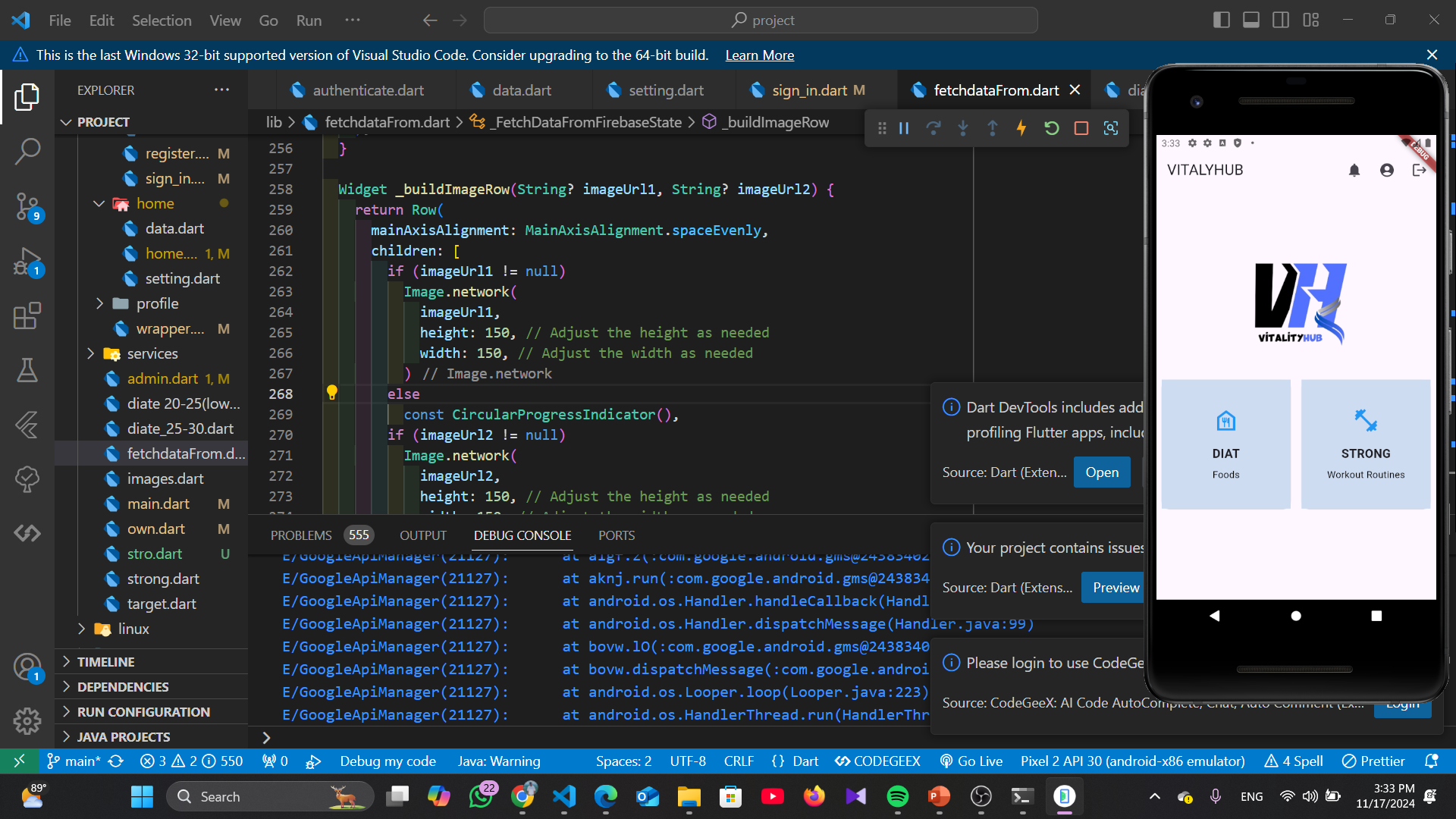This screenshot has height=819, width=1456.
Task: Trigger Flutter Hot Reload lightning icon
Action: point(1021,128)
